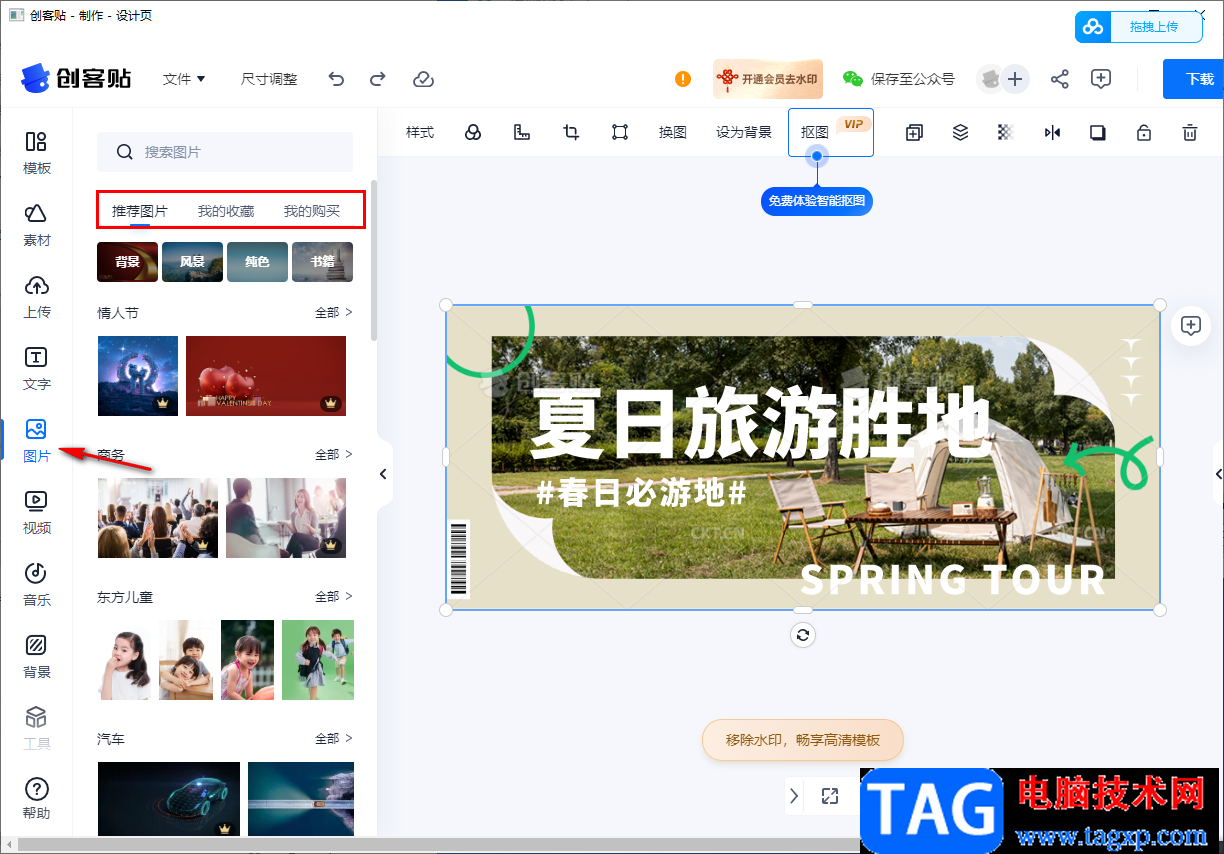Open the 音乐 music sidebar panel
Viewport: 1224px width, 854px height.
pos(36,585)
